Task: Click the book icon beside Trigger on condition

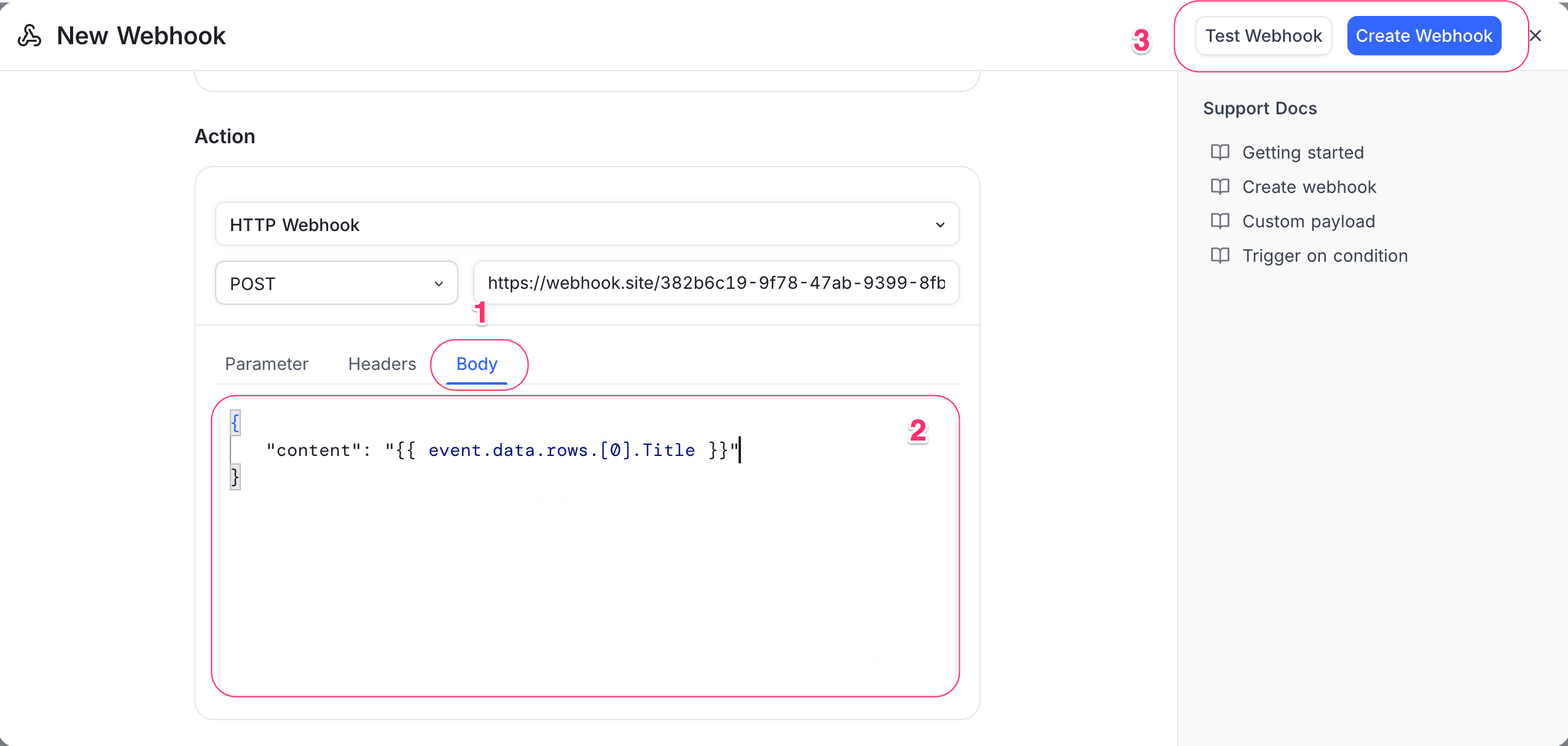Action: point(1220,256)
